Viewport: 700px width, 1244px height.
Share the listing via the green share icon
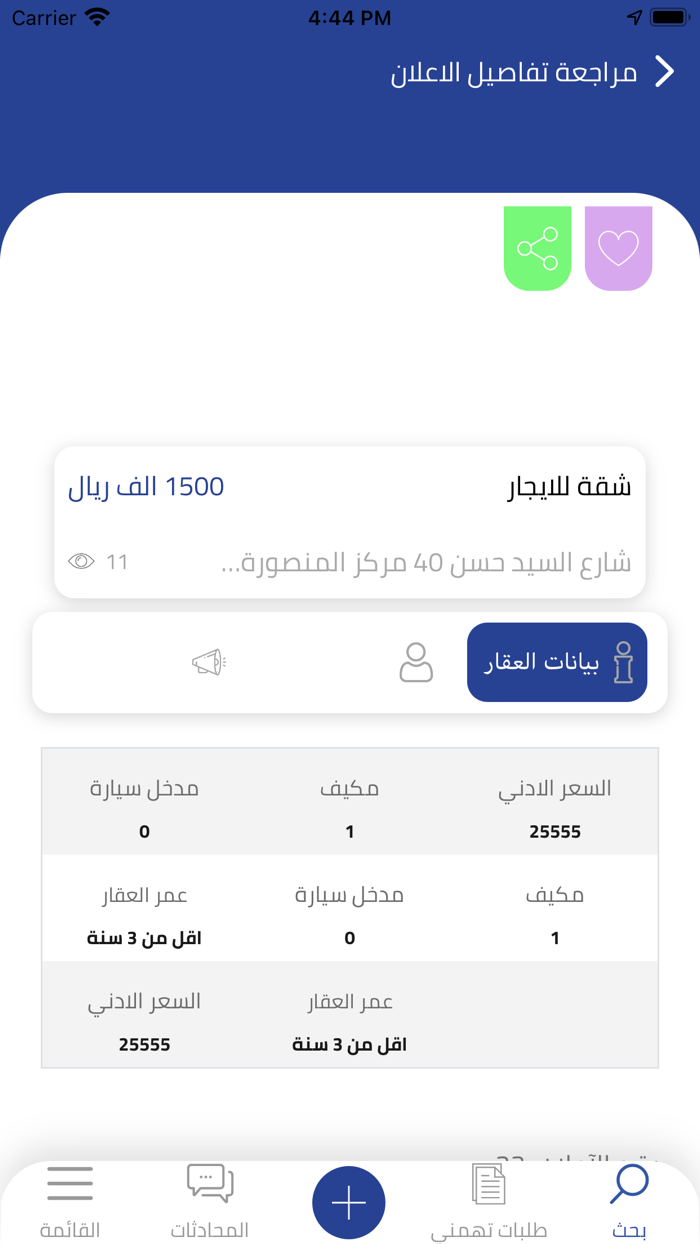[537, 248]
